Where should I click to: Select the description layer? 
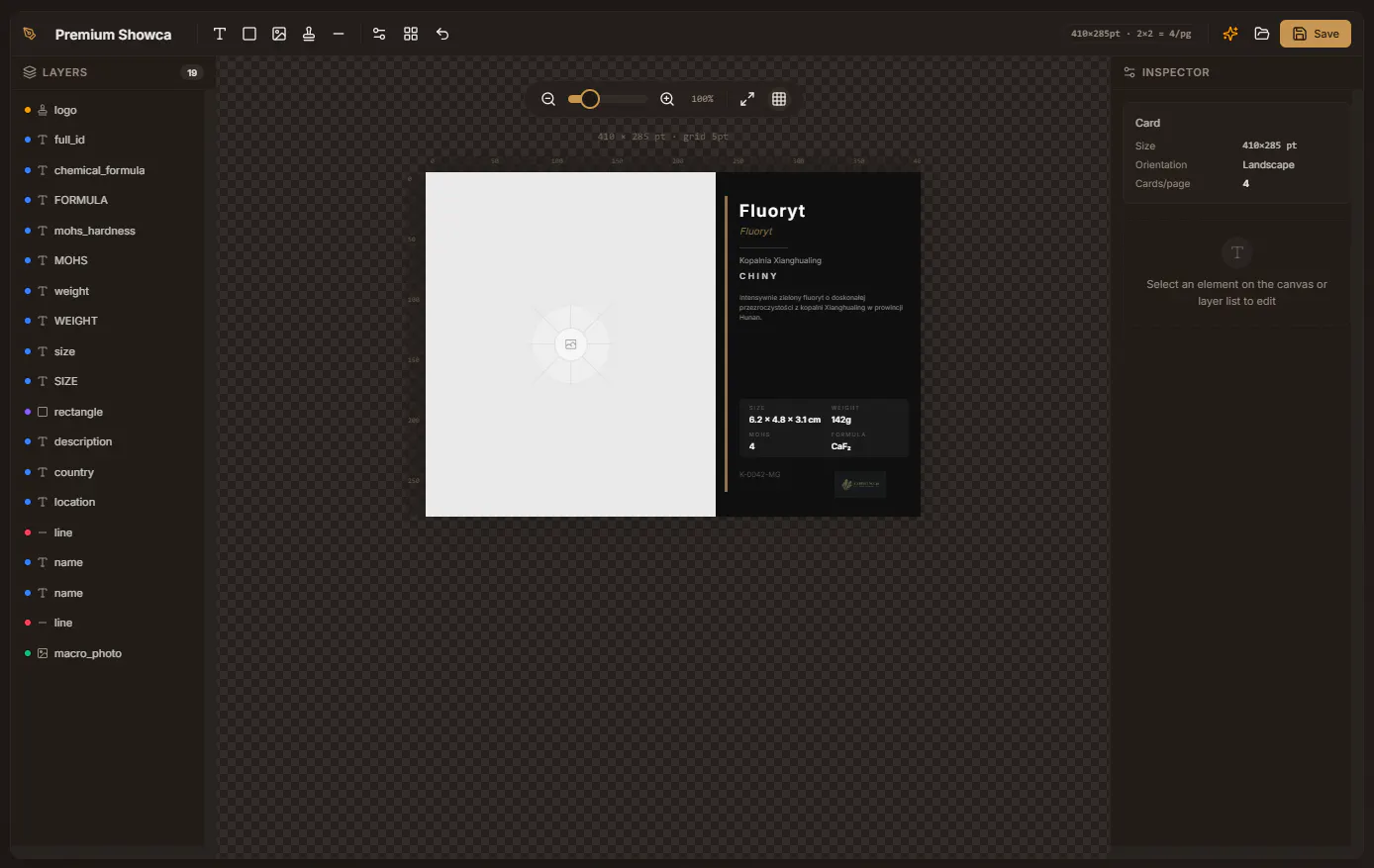pos(109,441)
